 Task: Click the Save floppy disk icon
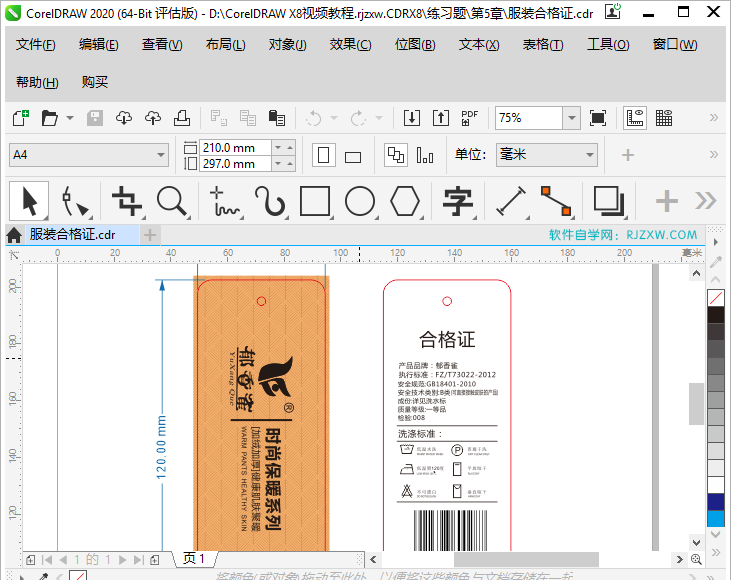tap(95, 118)
